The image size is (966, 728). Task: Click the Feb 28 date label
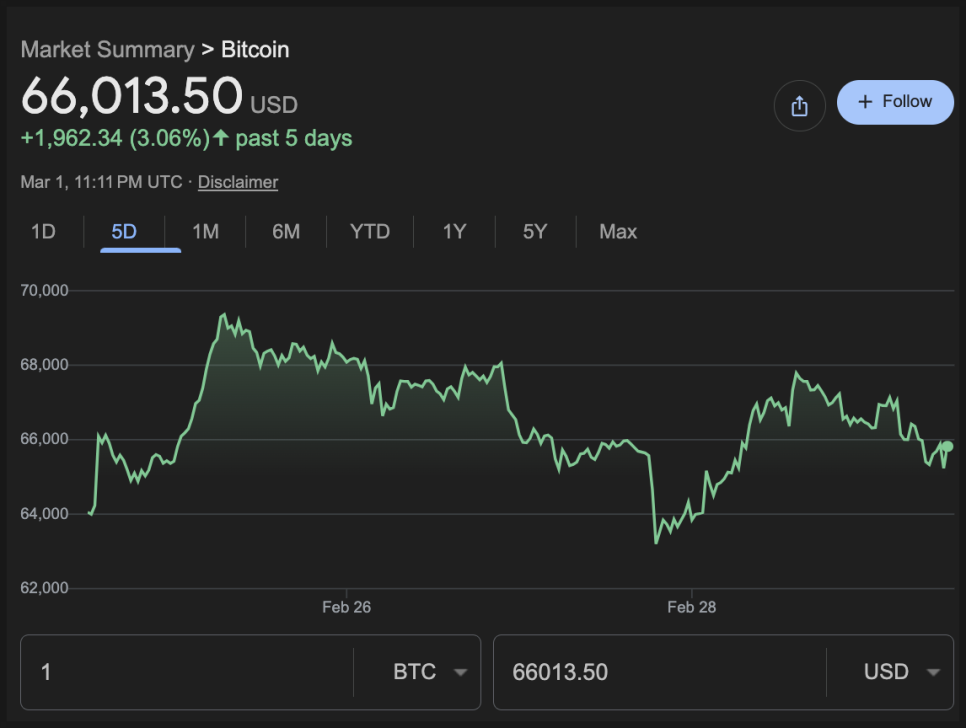point(692,607)
